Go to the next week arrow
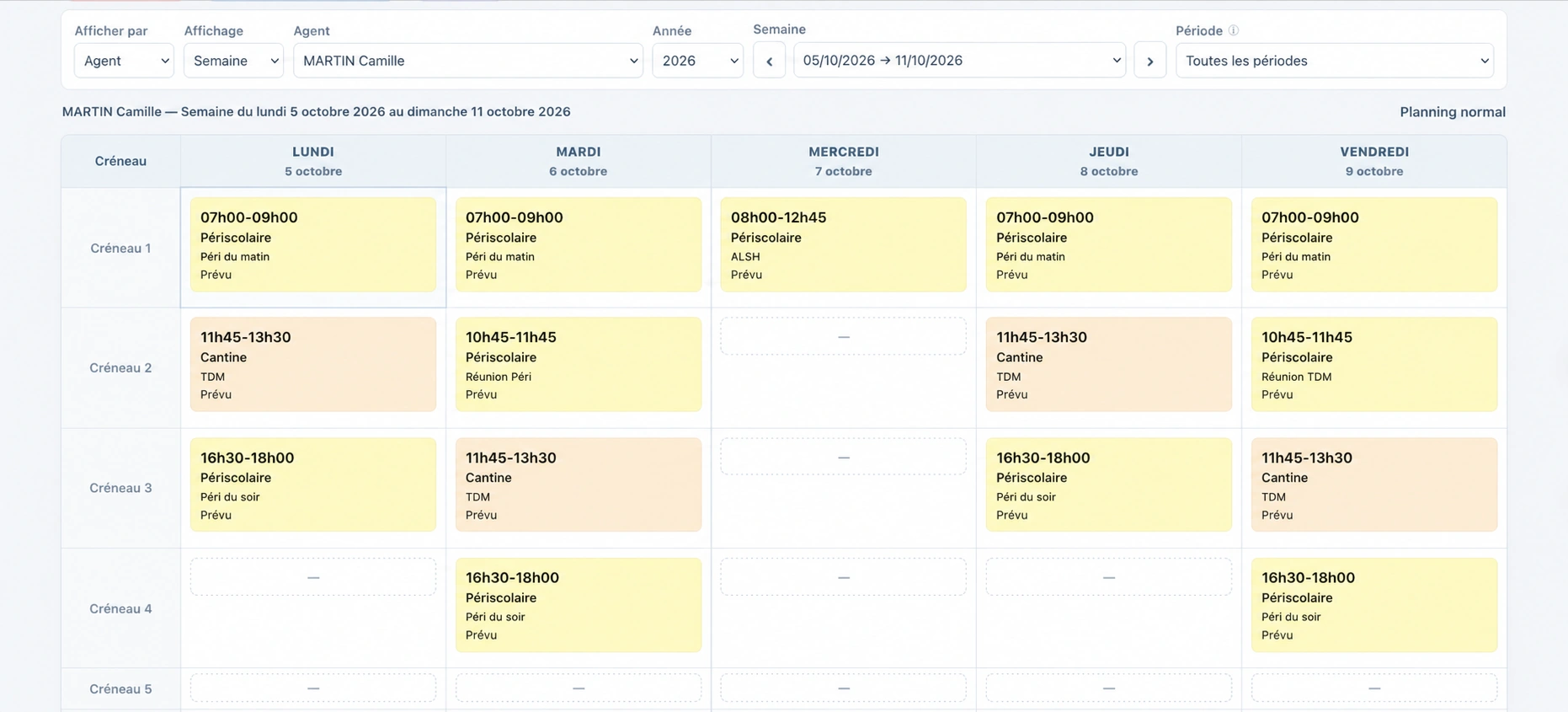1568x712 pixels. pos(1149,61)
